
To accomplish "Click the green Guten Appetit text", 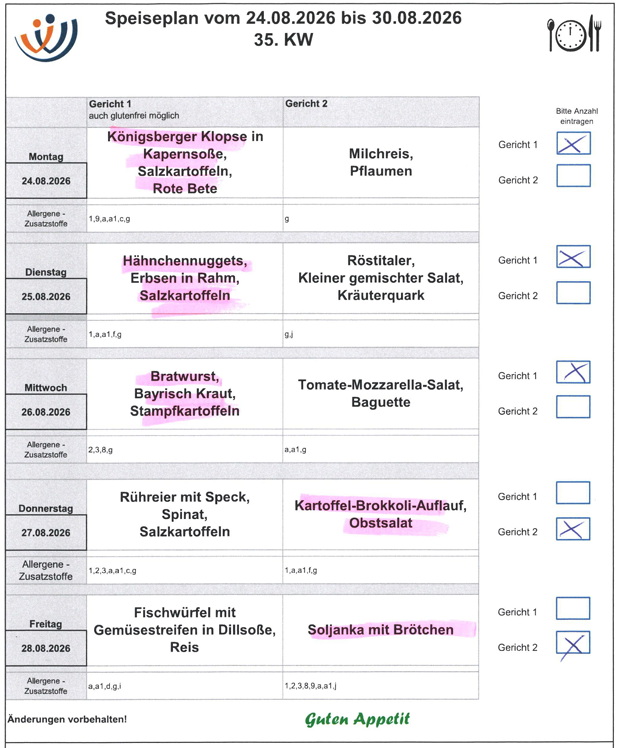I will [x=357, y=719].
